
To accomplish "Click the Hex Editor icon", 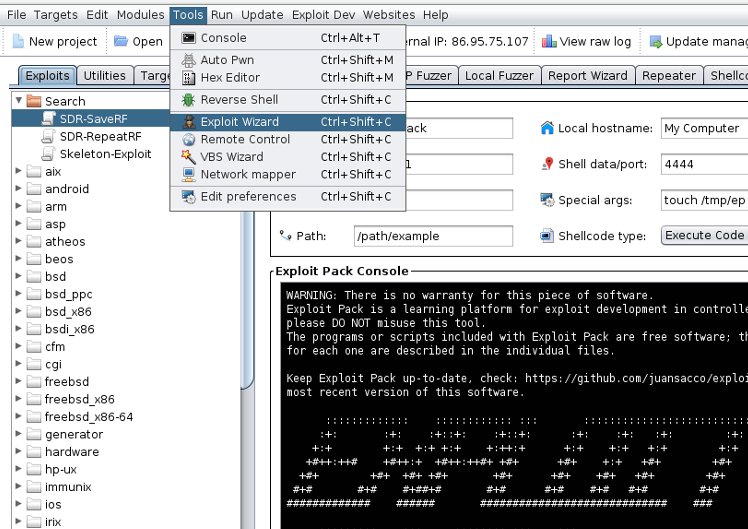I will pos(189,78).
